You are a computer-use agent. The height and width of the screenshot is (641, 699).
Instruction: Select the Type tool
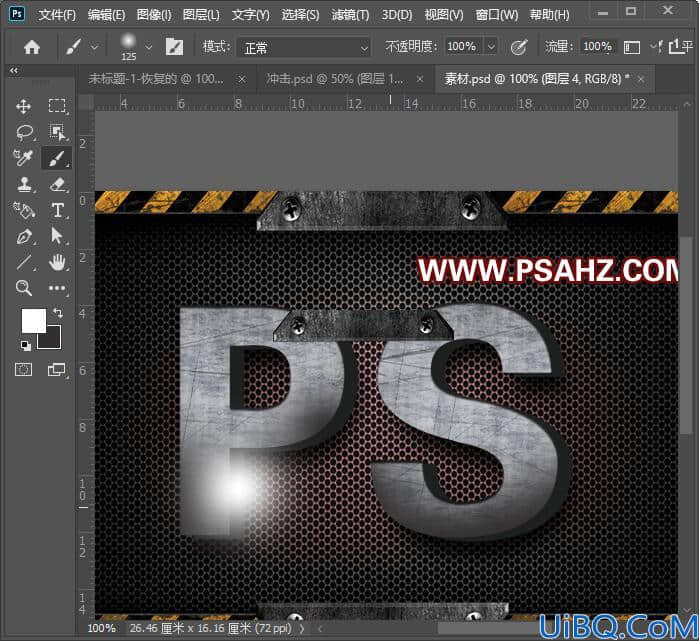(x=58, y=210)
